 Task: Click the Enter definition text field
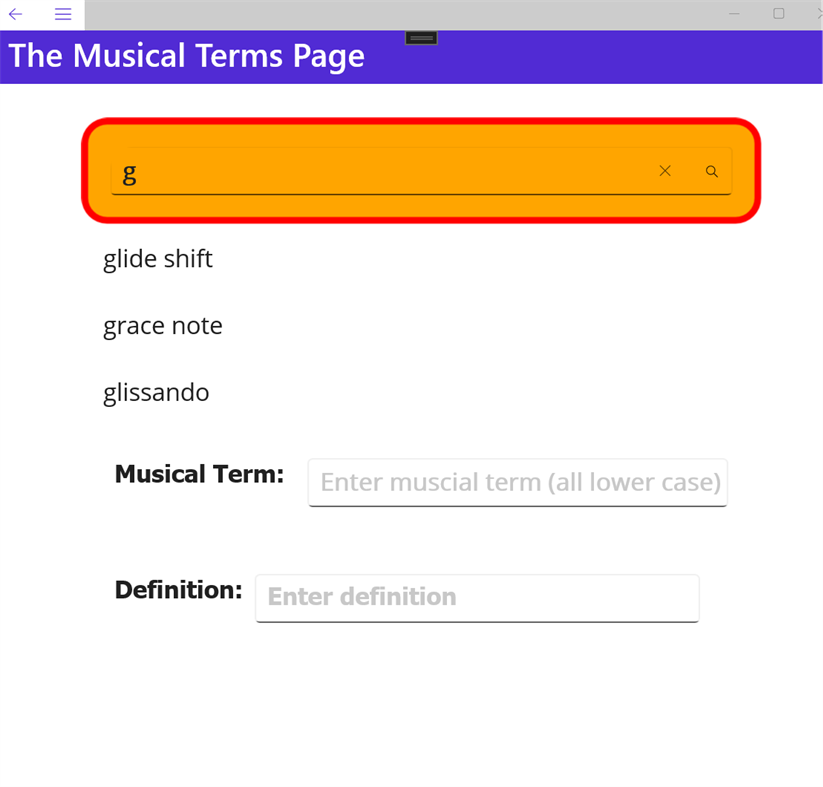tap(476, 597)
